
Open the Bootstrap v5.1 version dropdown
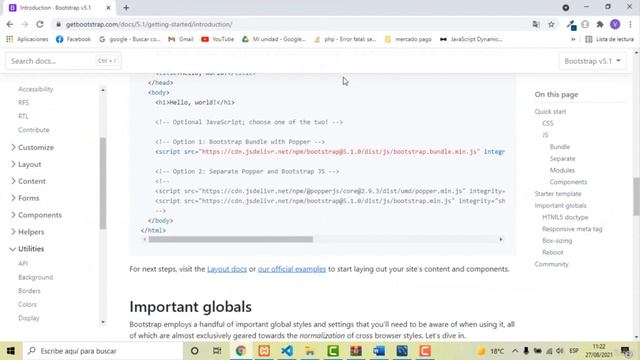[592, 61]
